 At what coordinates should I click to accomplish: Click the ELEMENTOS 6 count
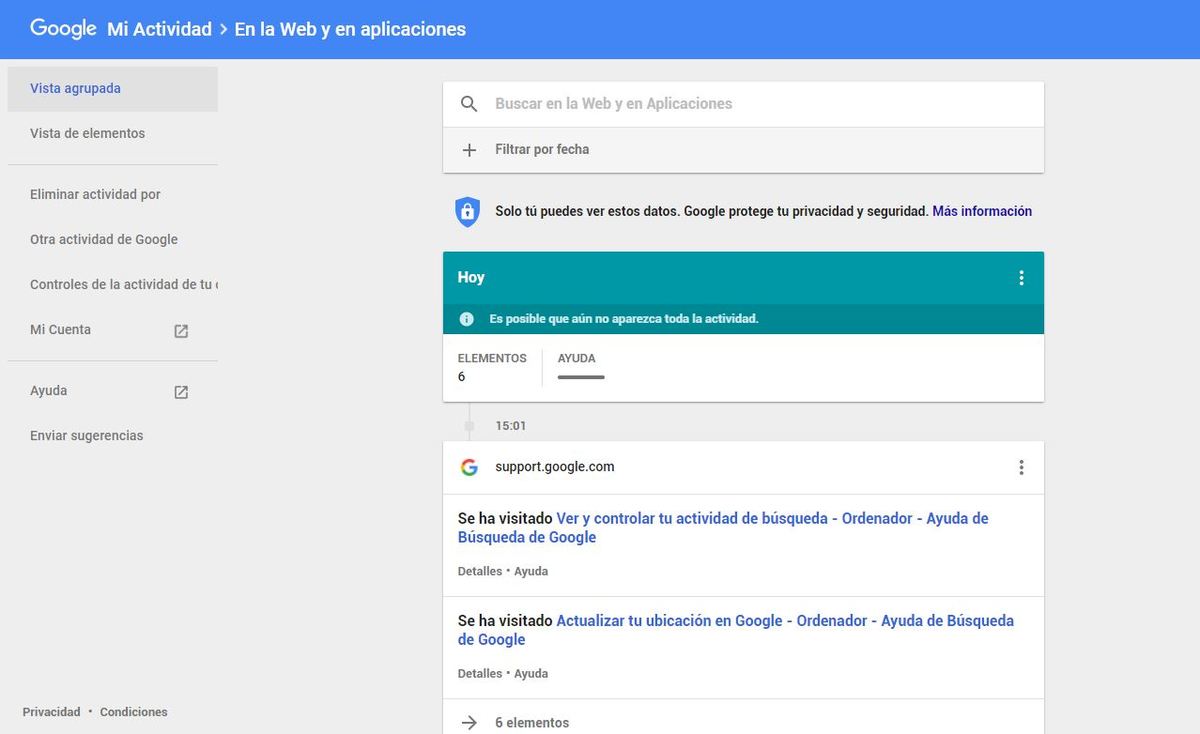[492, 367]
